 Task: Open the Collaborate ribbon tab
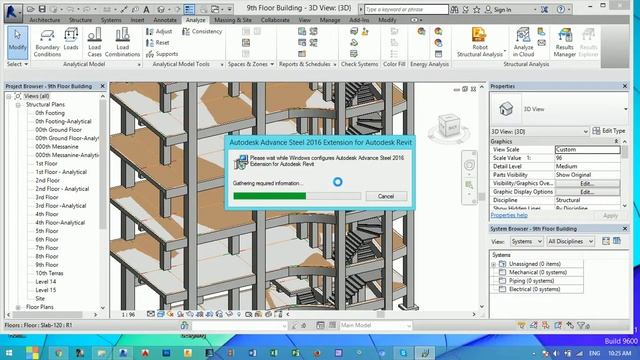(x=275, y=20)
